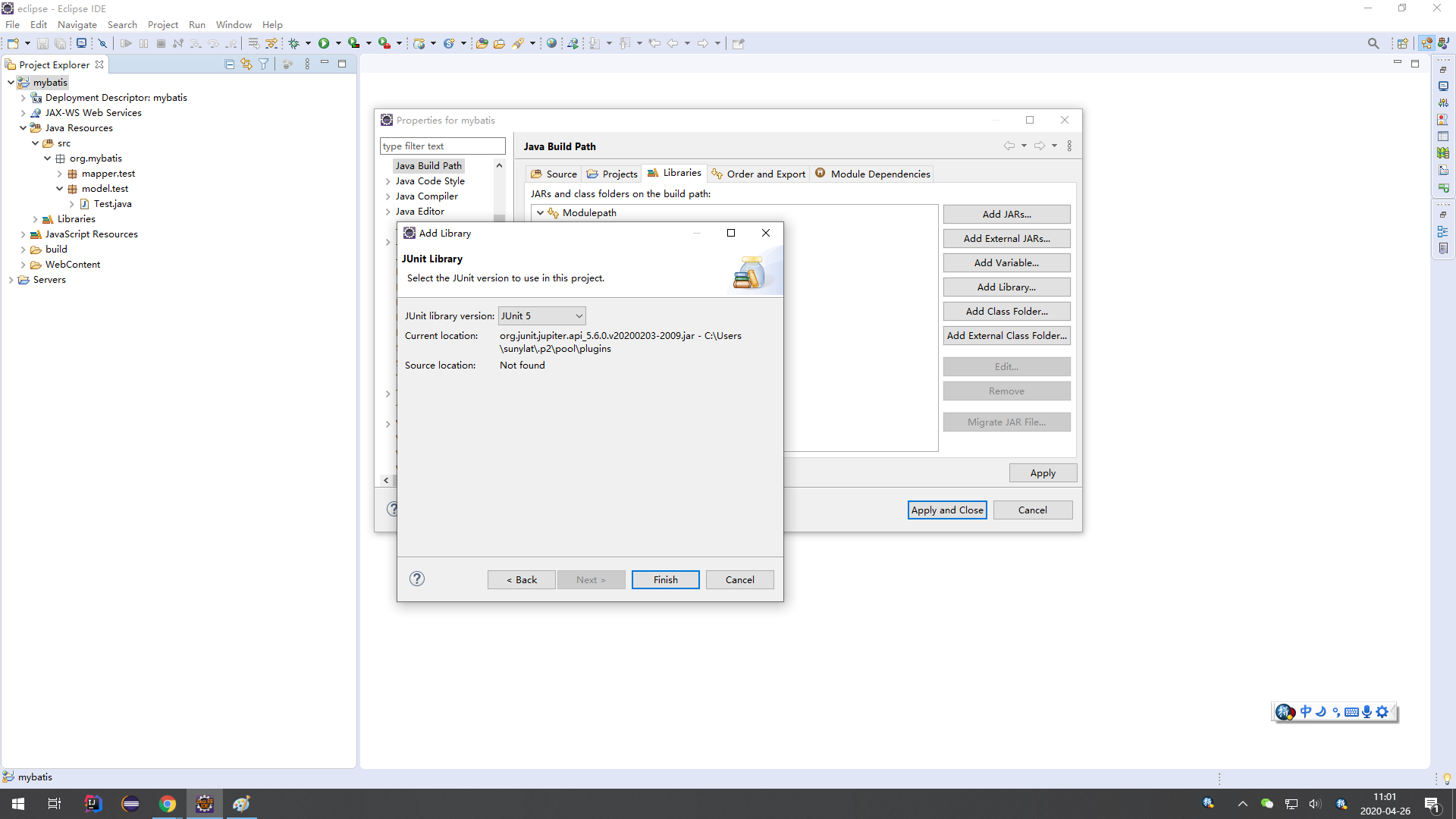Open the Source tab in Java Build Path
1456x819 pixels.
pyautogui.click(x=554, y=174)
